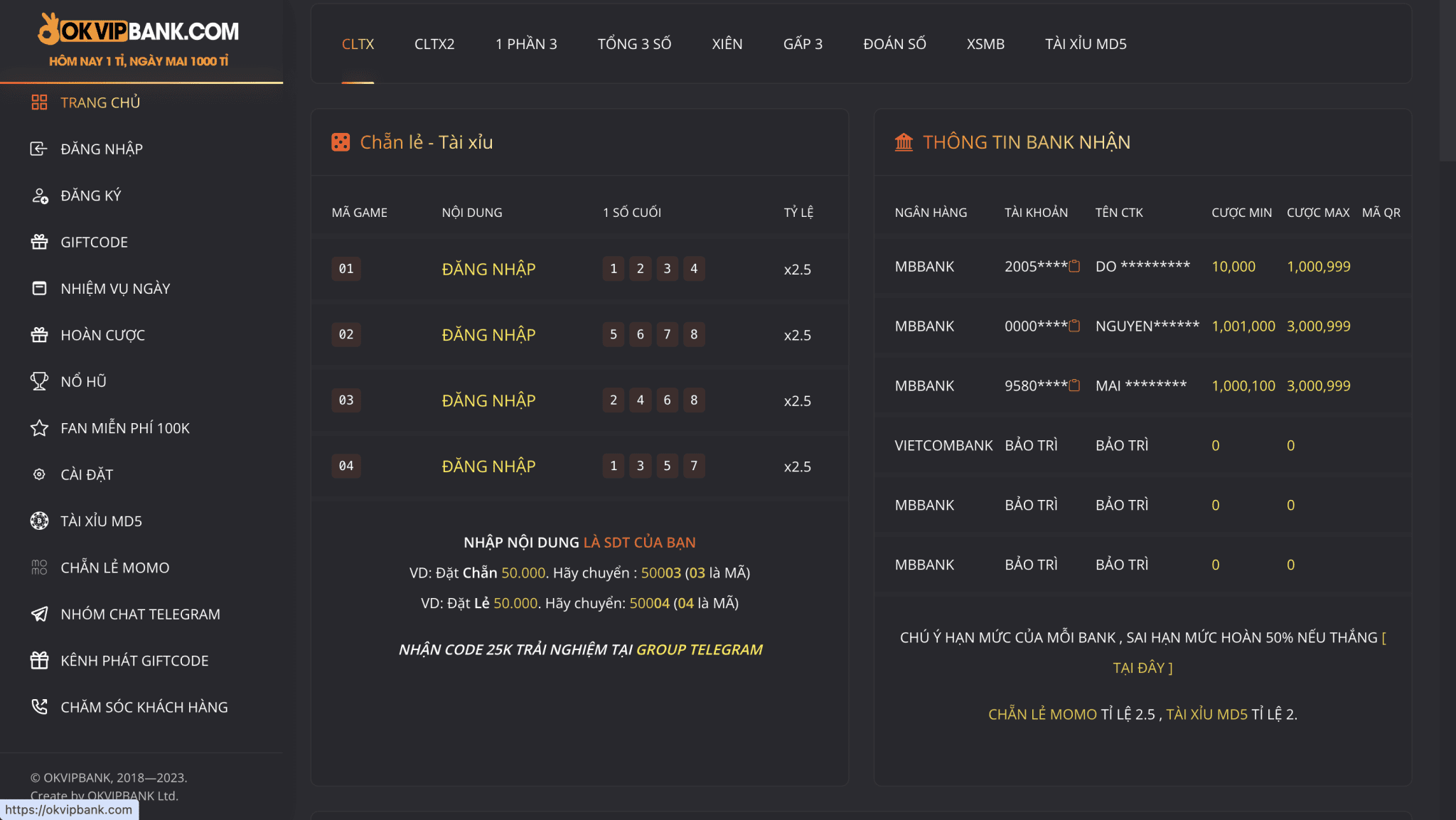1456x820 pixels.
Task: Open the 1 PHẦN 3 tab
Action: click(526, 44)
